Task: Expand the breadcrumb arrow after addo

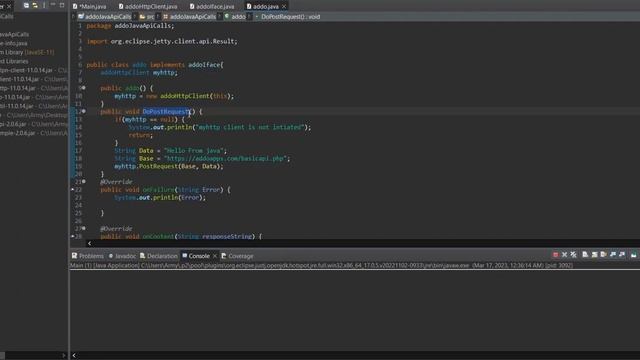Action: point(250,17)
